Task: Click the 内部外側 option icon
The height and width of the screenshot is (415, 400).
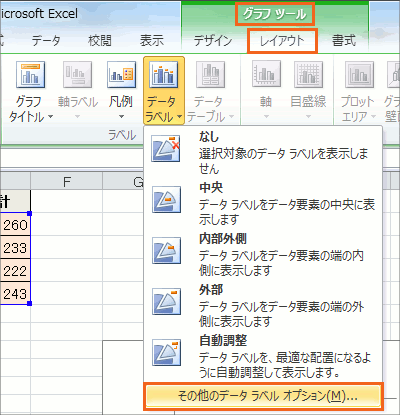Action: tap(166, 250)
